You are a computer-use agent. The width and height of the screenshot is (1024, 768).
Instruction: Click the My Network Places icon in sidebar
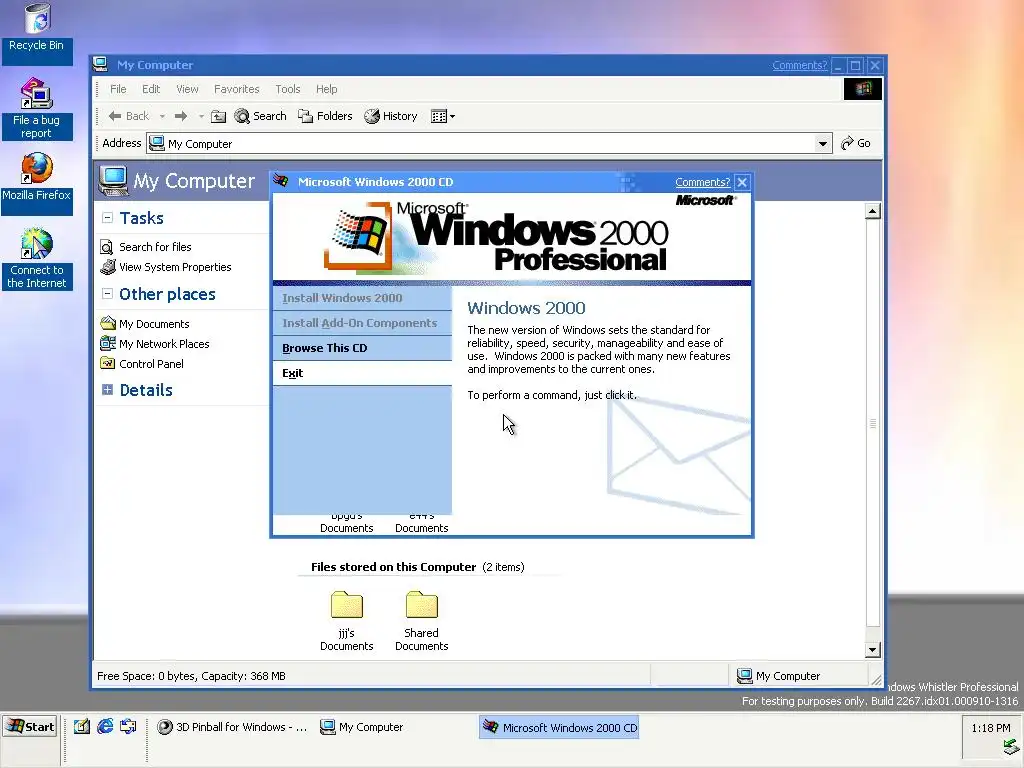pos(108,344)
